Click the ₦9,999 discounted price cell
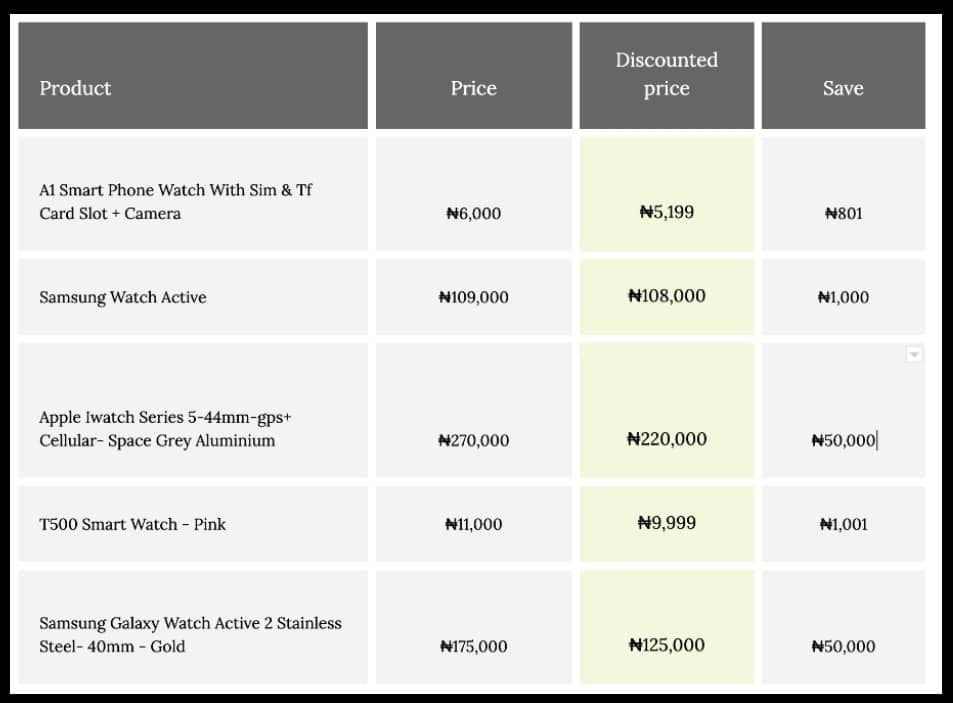Viewport: 953px width, 703px height. pos(666,523)
